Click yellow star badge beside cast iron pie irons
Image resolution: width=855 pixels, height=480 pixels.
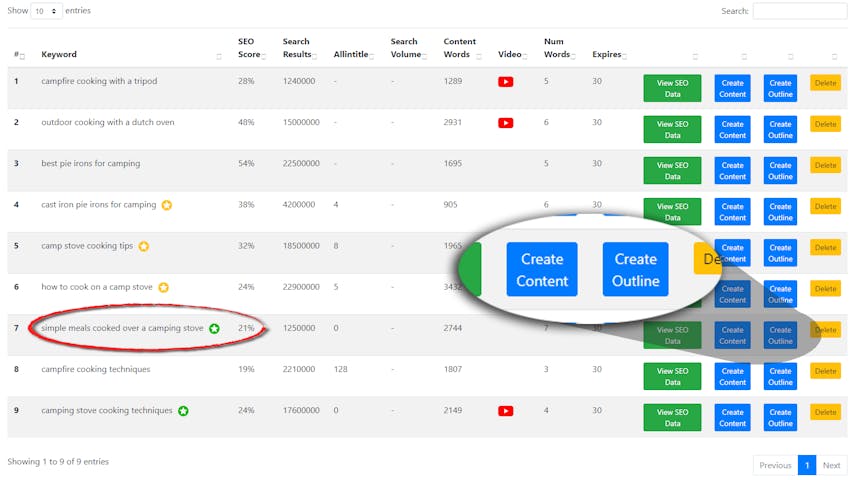point(167,205)
